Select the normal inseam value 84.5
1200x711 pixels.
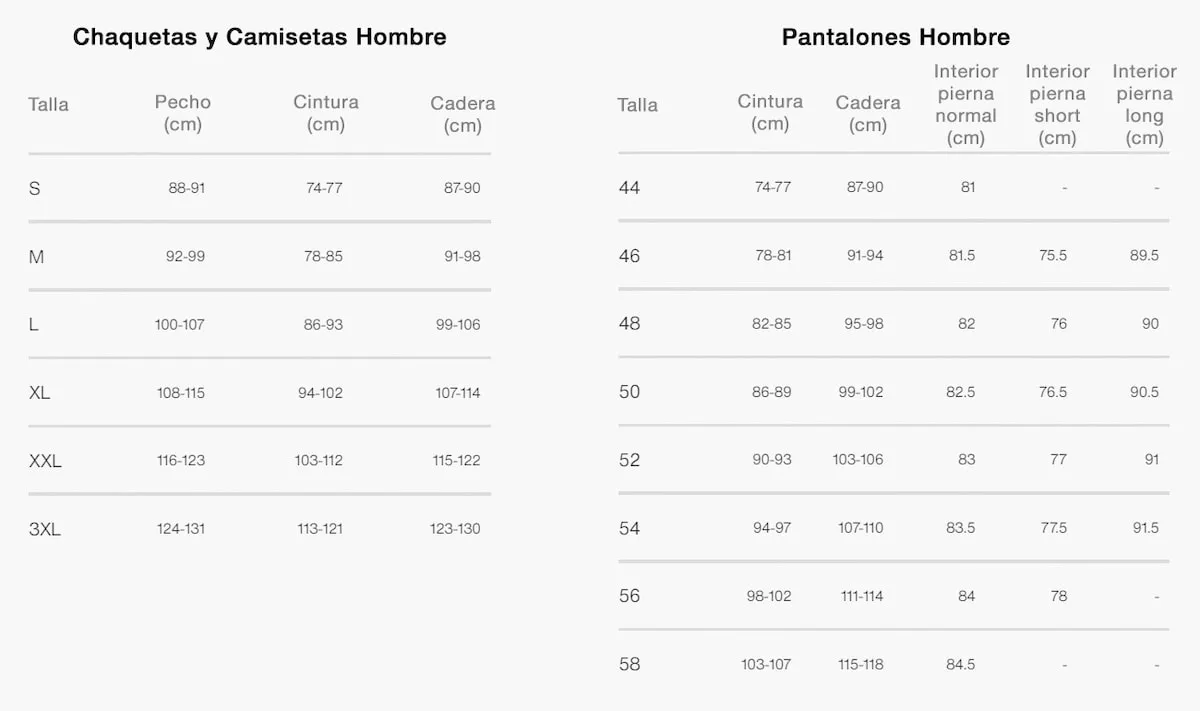pyautogui.click(x=960, y=664)
